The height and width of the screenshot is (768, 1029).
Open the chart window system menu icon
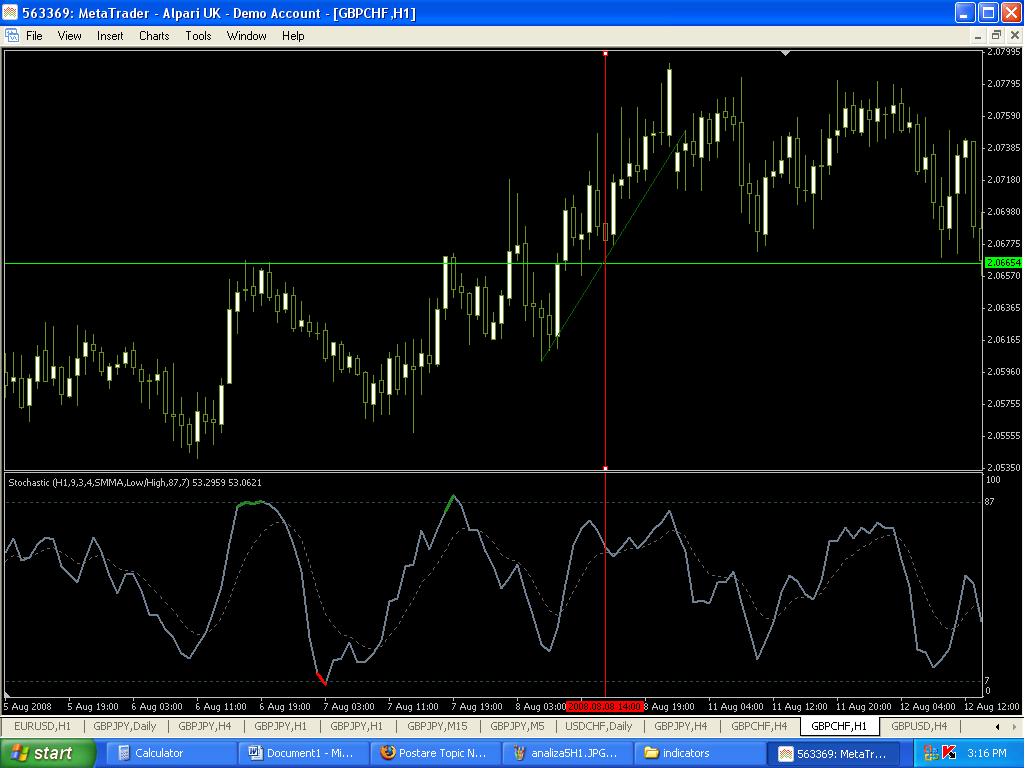12,35
